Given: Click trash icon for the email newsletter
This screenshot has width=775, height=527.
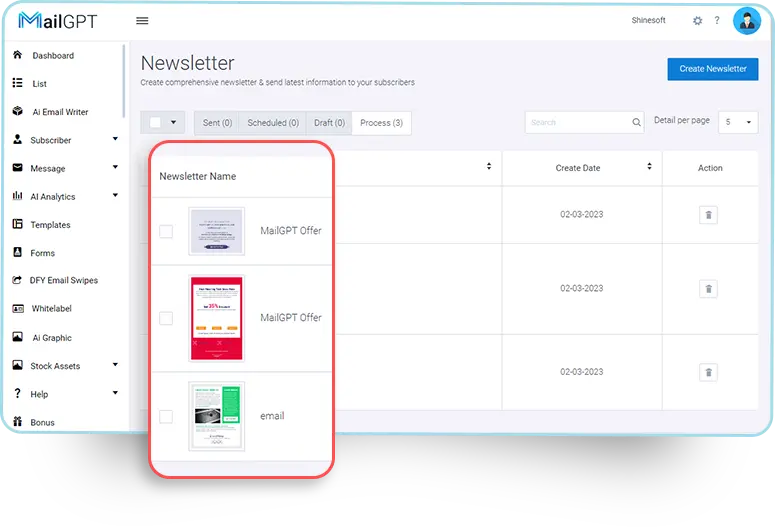Looking at the screenshot, I should (x=708, y=372).
